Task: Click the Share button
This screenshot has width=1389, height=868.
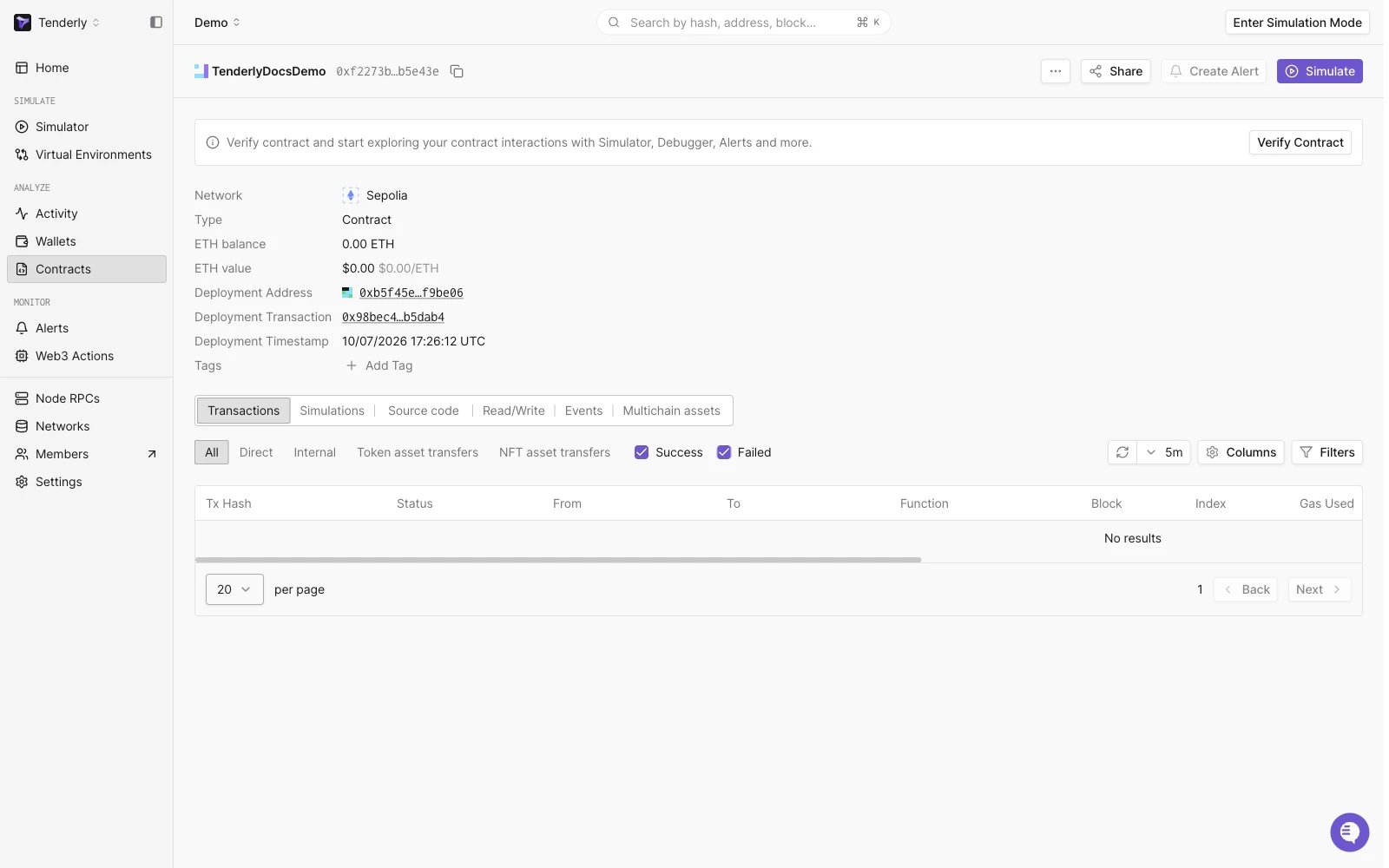Action: pyautogui.click(x=1116, y=71)
